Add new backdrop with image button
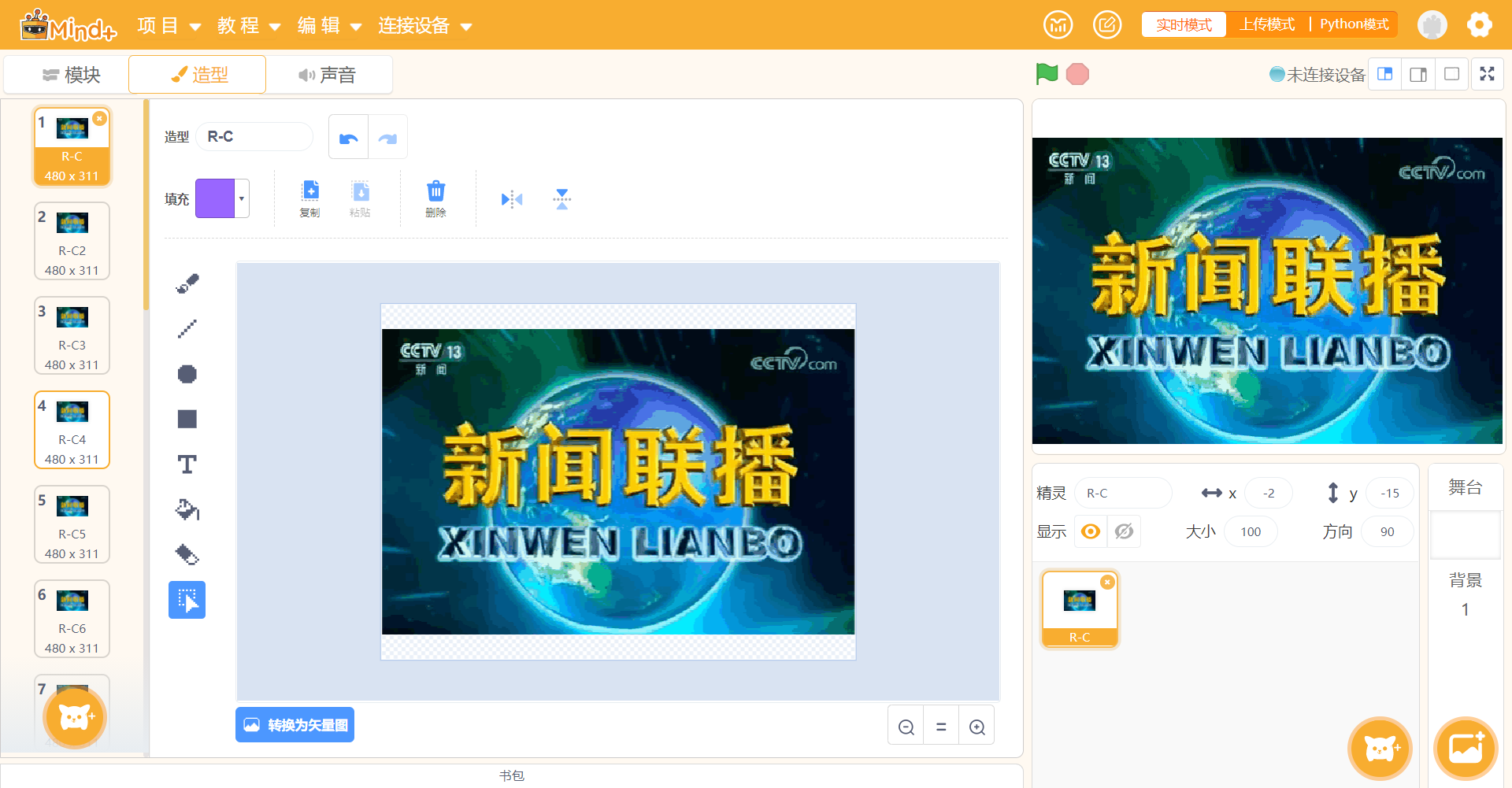The width and height of the screenshot is (1512, 788). point(1466,748)
